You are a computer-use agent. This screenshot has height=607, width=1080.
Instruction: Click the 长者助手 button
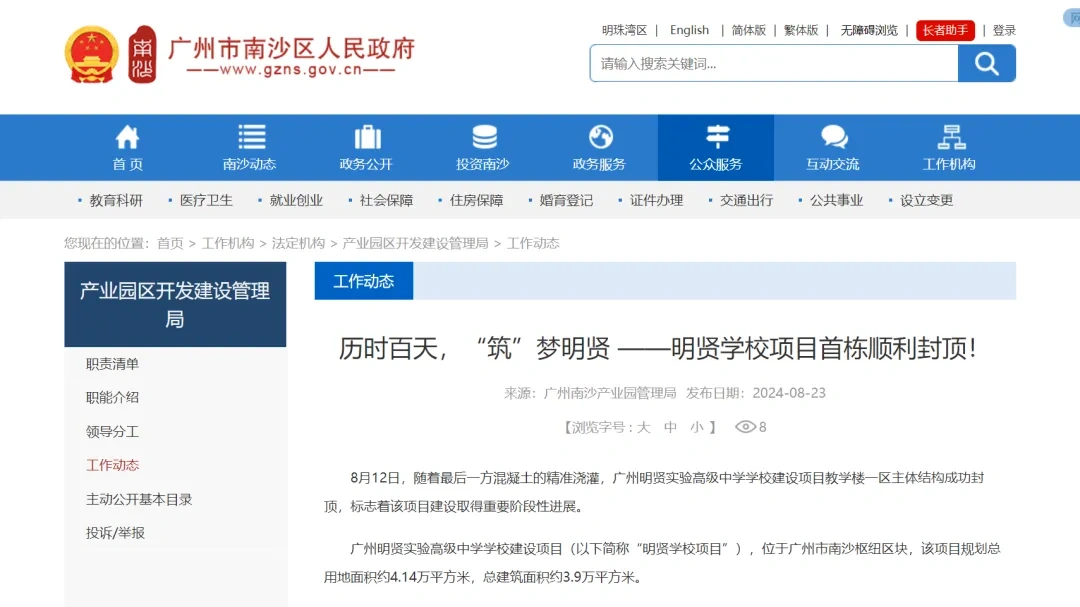tap(945, 30)
